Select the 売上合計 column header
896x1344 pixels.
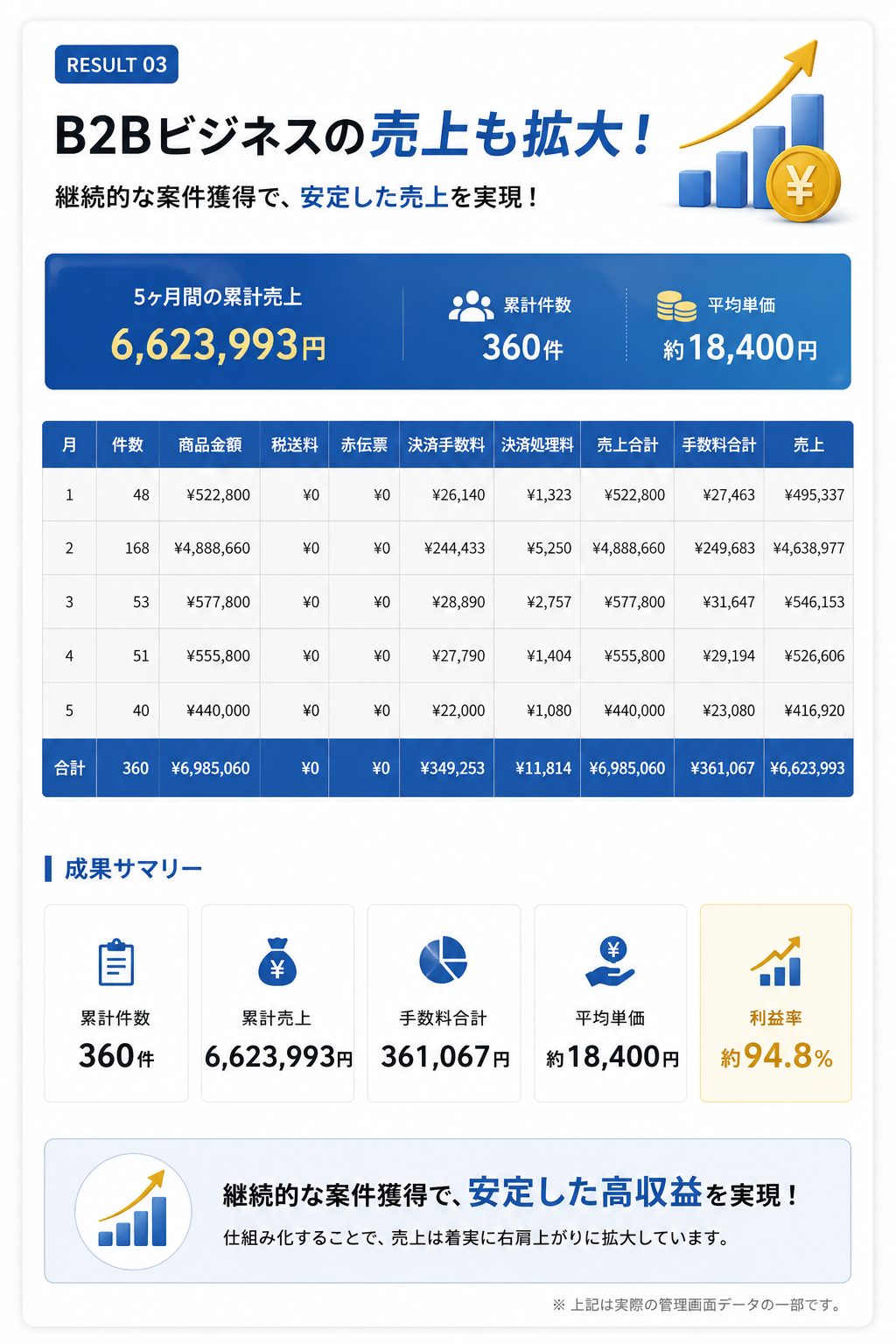point(627,444)
